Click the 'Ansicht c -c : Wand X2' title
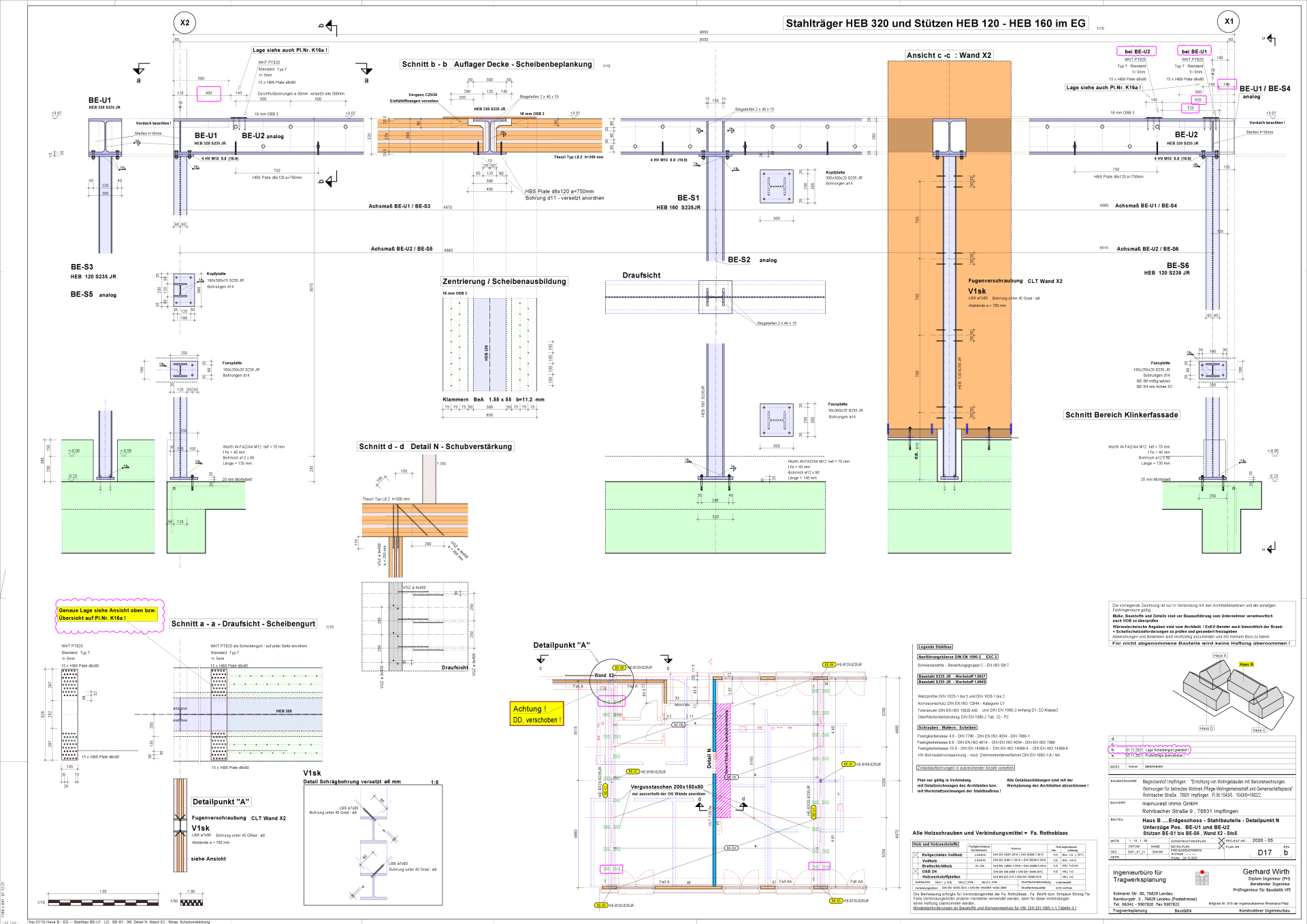The width and height of the screenshot is (1307, 924). click(949, 55)
